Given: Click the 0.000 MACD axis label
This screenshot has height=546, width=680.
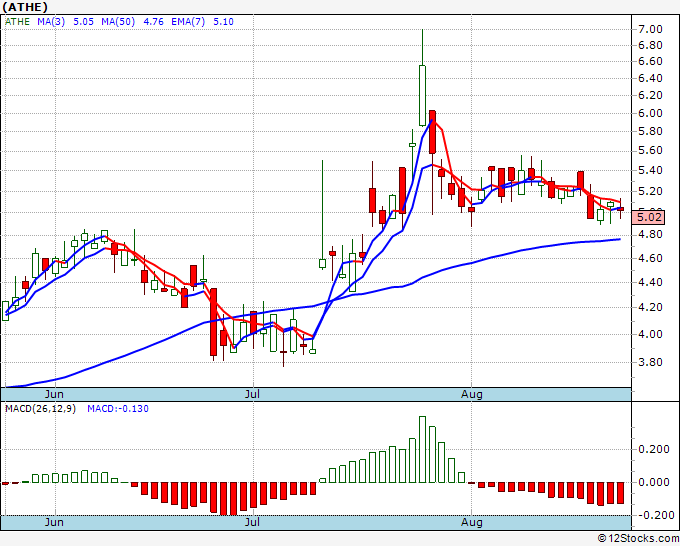Looking at the screenshot, I should pos(654,482).
